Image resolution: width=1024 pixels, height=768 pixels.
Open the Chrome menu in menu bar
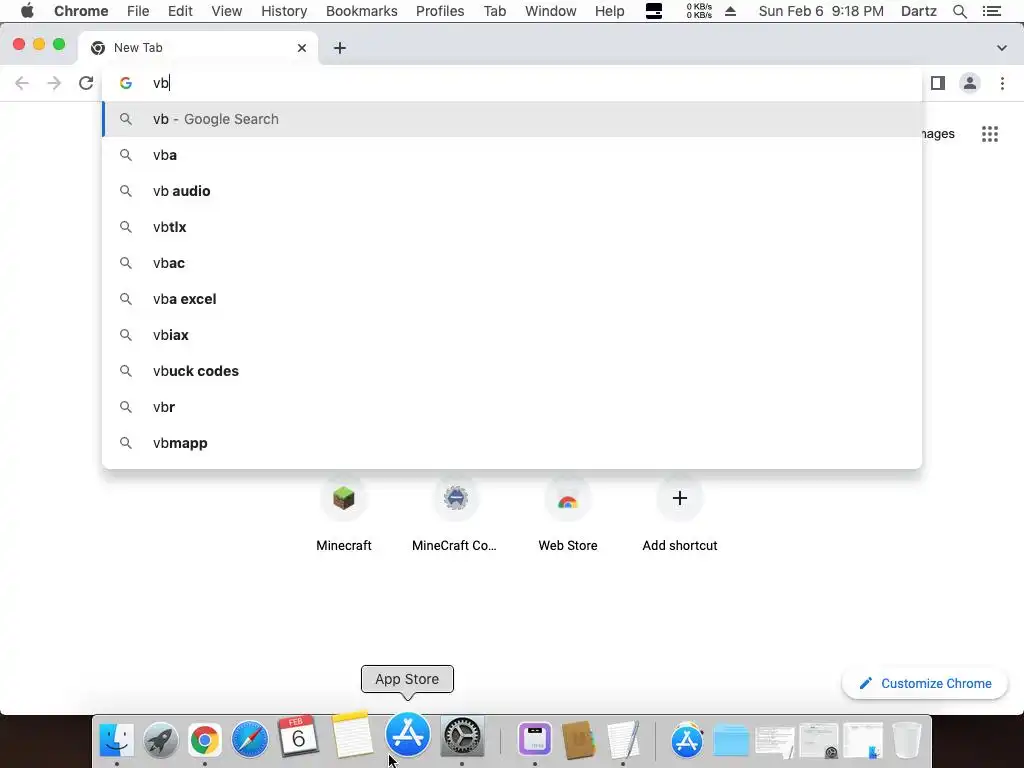(x=81, y=11)
